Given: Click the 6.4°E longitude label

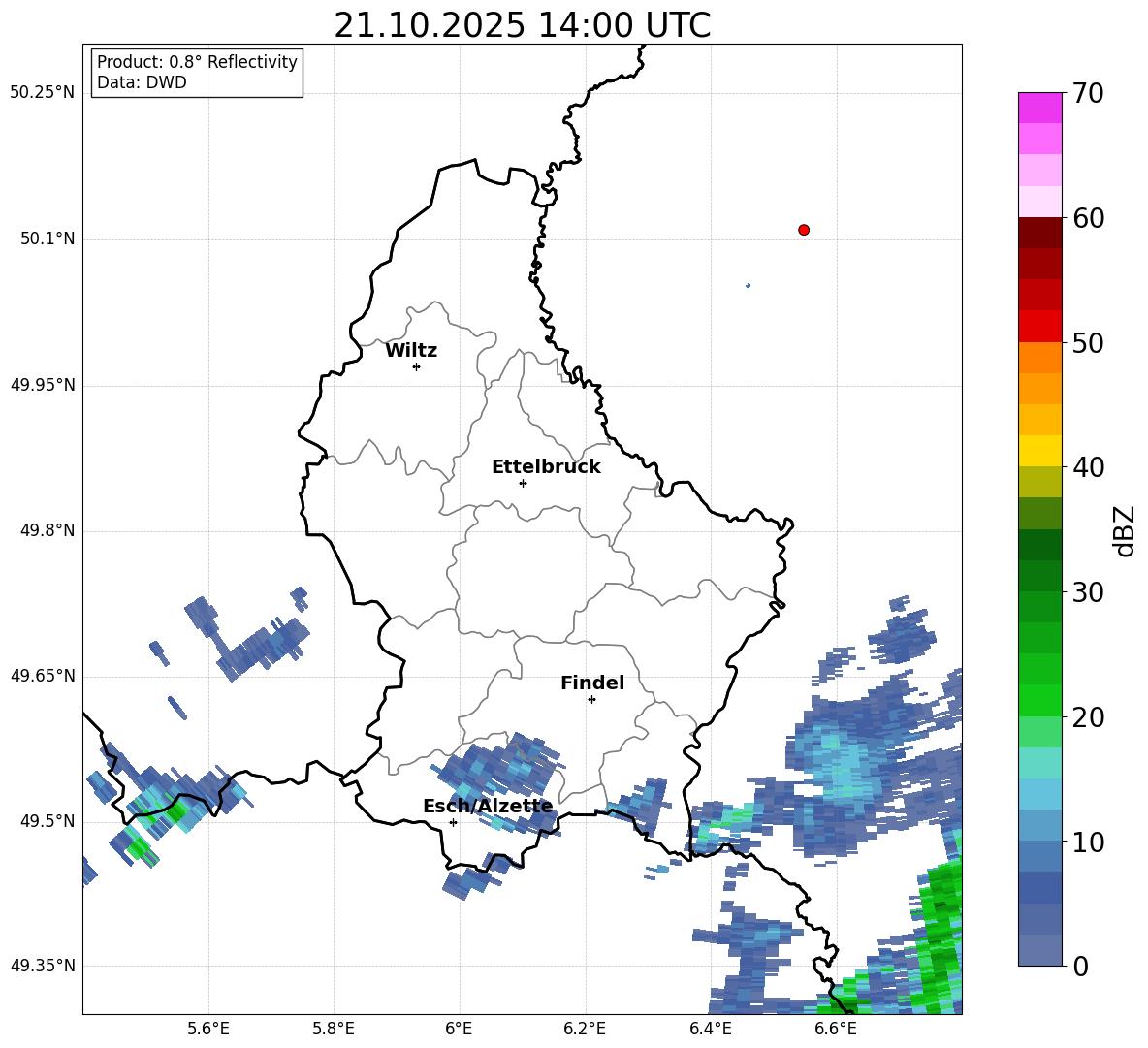Looking at the screenshot, I should 710,1029.
